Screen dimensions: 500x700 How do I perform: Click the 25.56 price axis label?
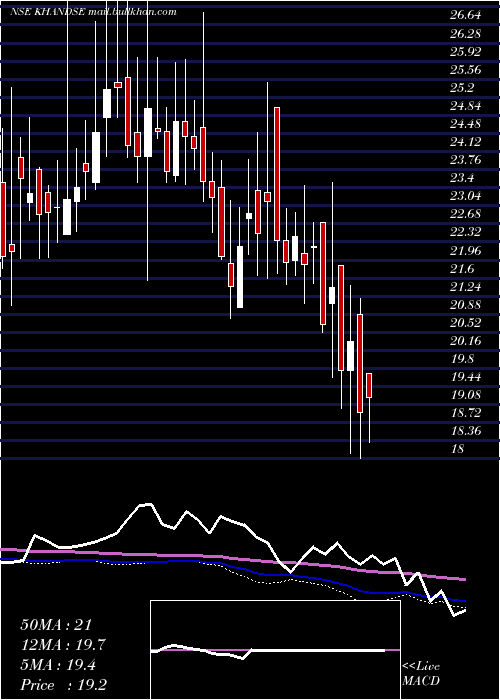pos(465,70)
